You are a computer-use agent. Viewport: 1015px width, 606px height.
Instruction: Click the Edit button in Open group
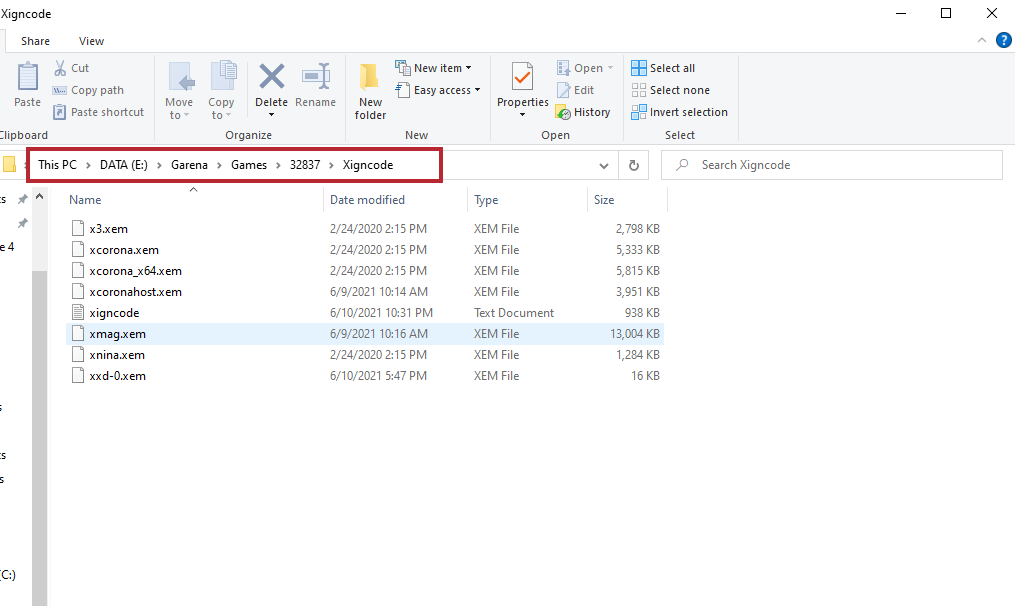click(x=575, y=90)
